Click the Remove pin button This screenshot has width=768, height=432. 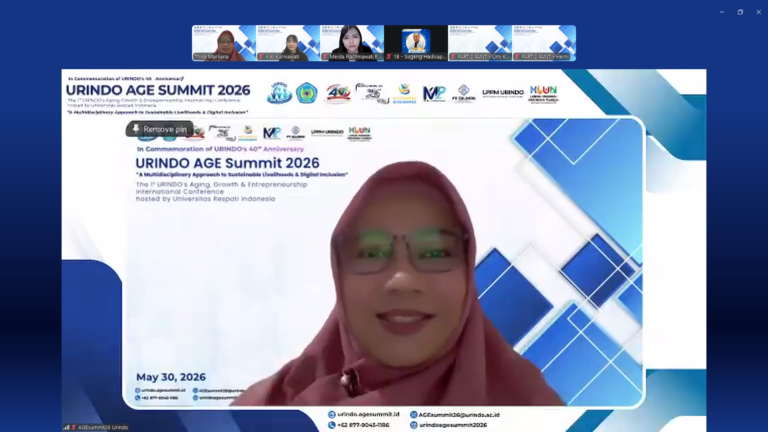160,129
